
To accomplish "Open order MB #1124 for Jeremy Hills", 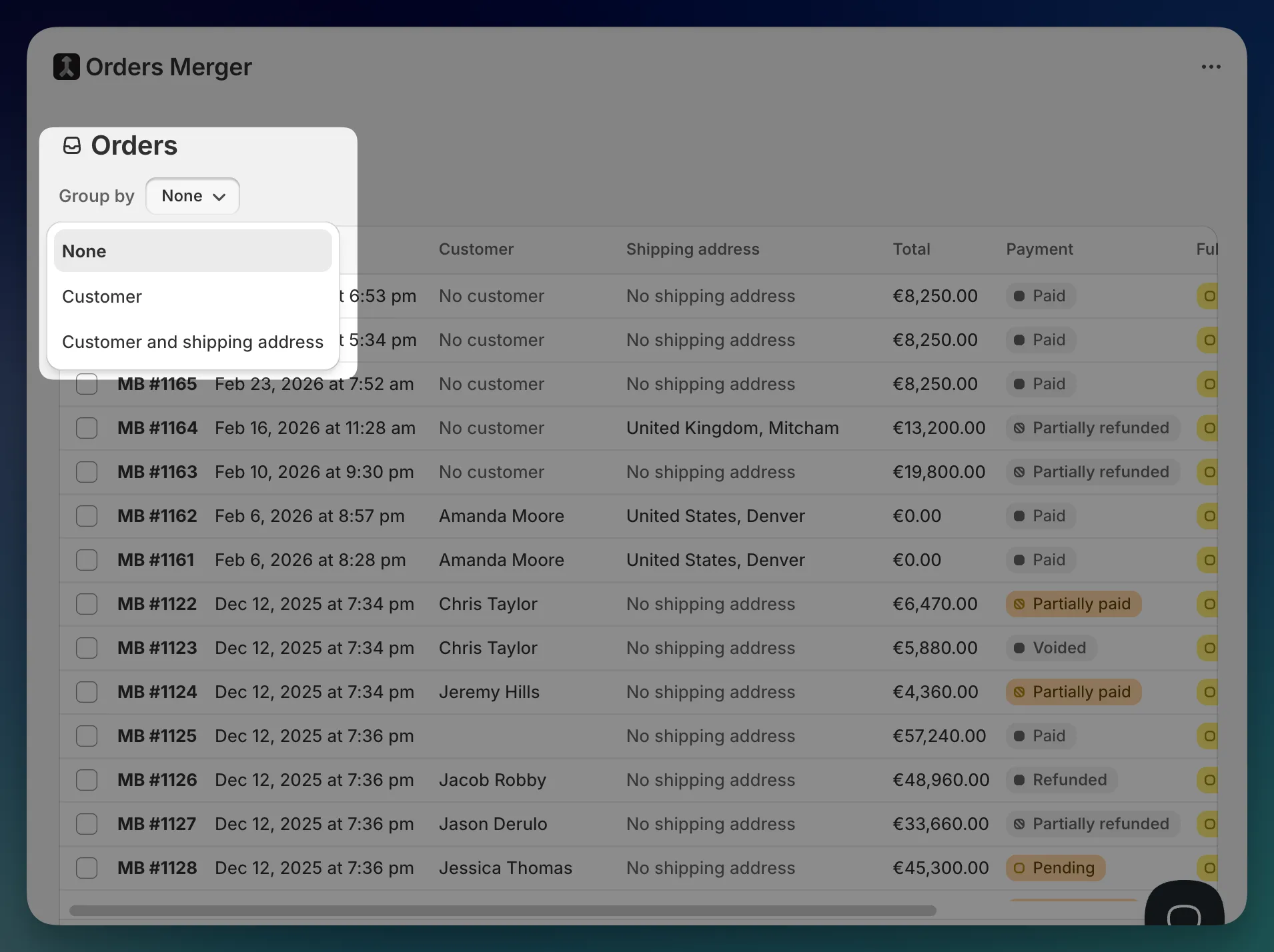I will point(157,692).
